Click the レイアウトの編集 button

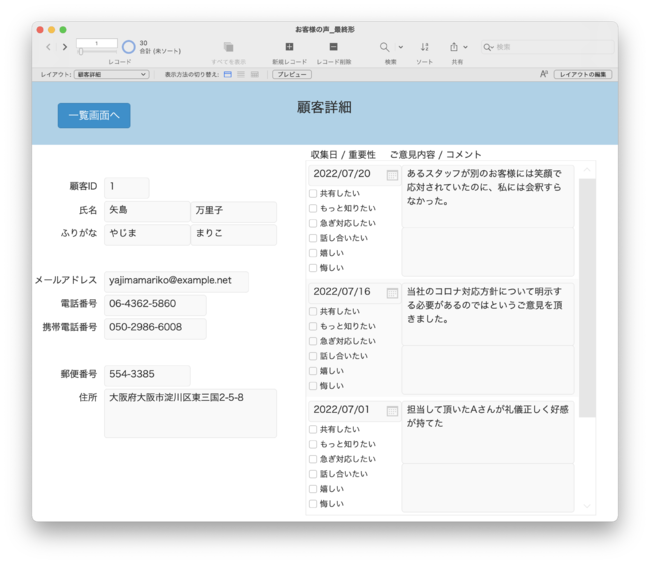click(583, 74)
